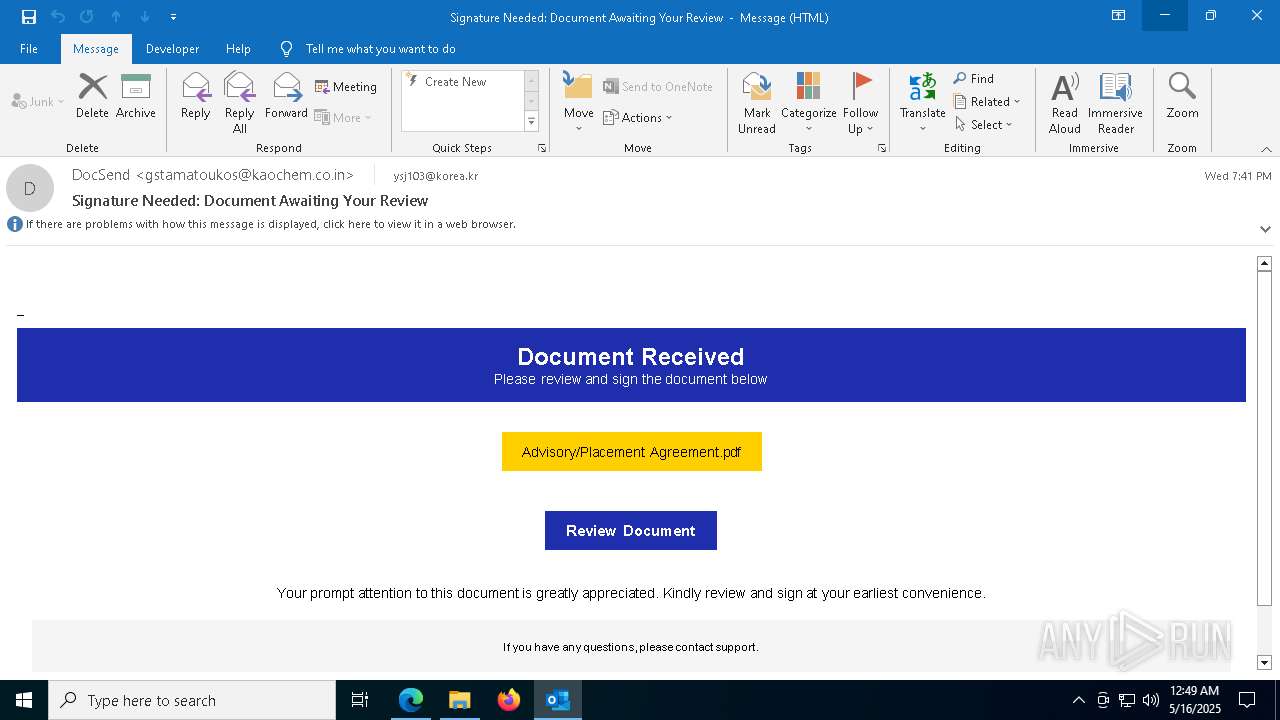Switch to the Message tab
This screenshot has height=720, width=1280.
coord(96,49)
